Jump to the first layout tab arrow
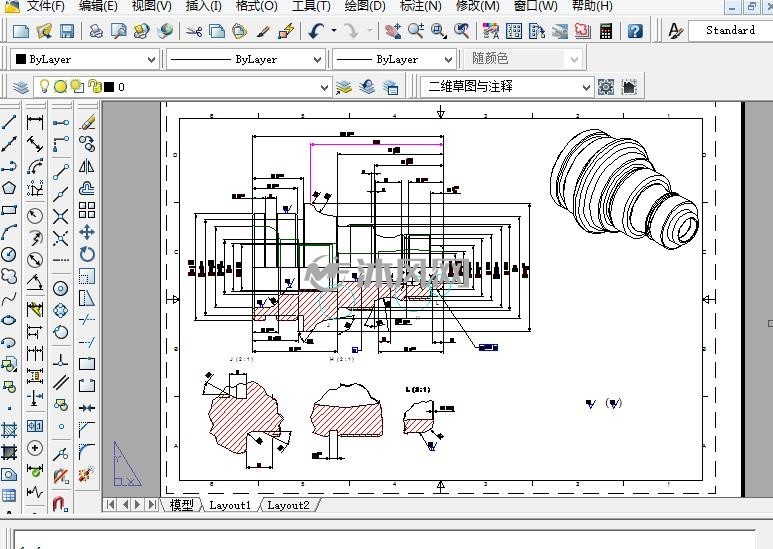773x549 pixels. (111, 505)
